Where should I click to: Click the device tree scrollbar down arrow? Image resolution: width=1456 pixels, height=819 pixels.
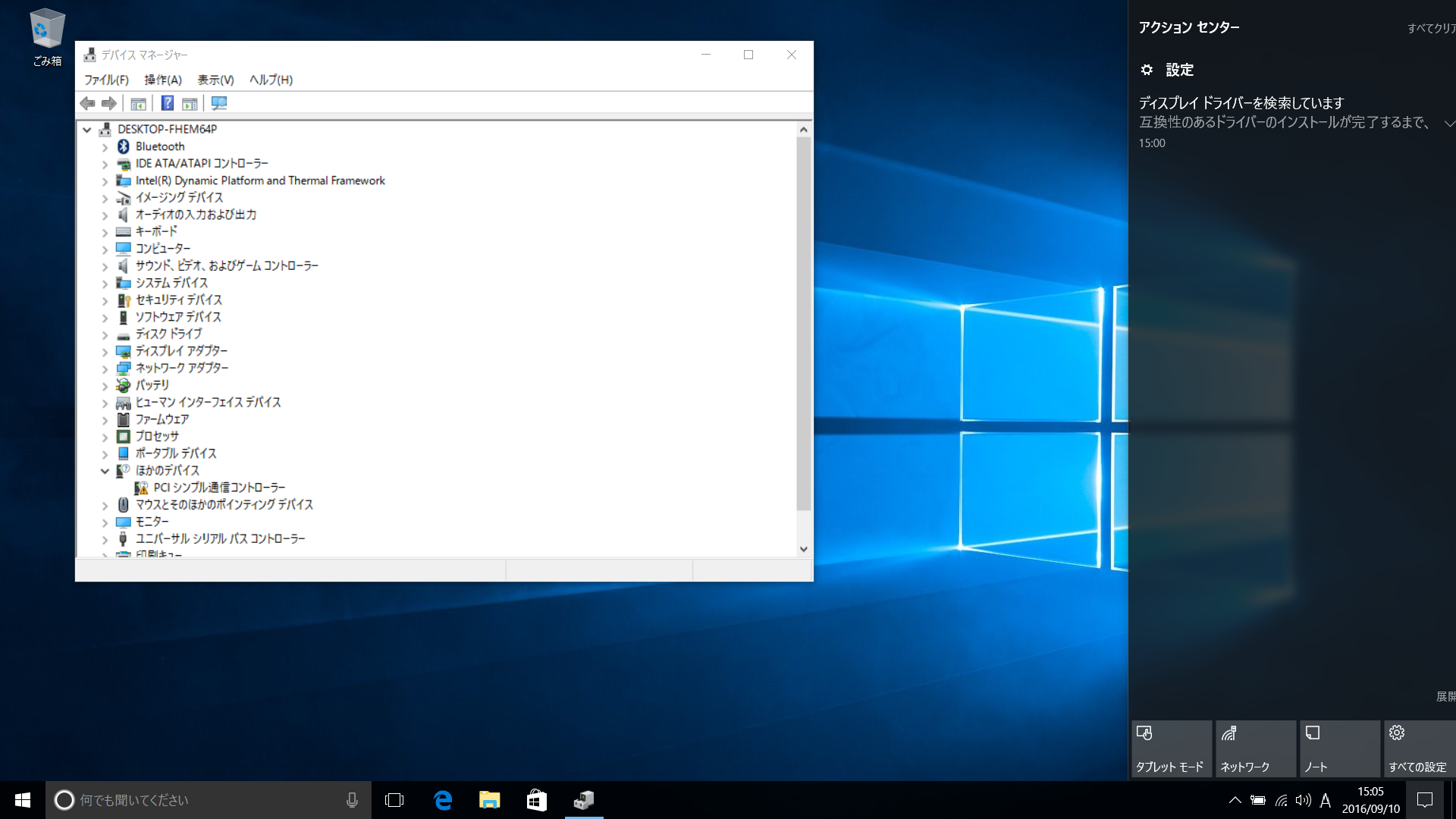[x=803, y=549]
